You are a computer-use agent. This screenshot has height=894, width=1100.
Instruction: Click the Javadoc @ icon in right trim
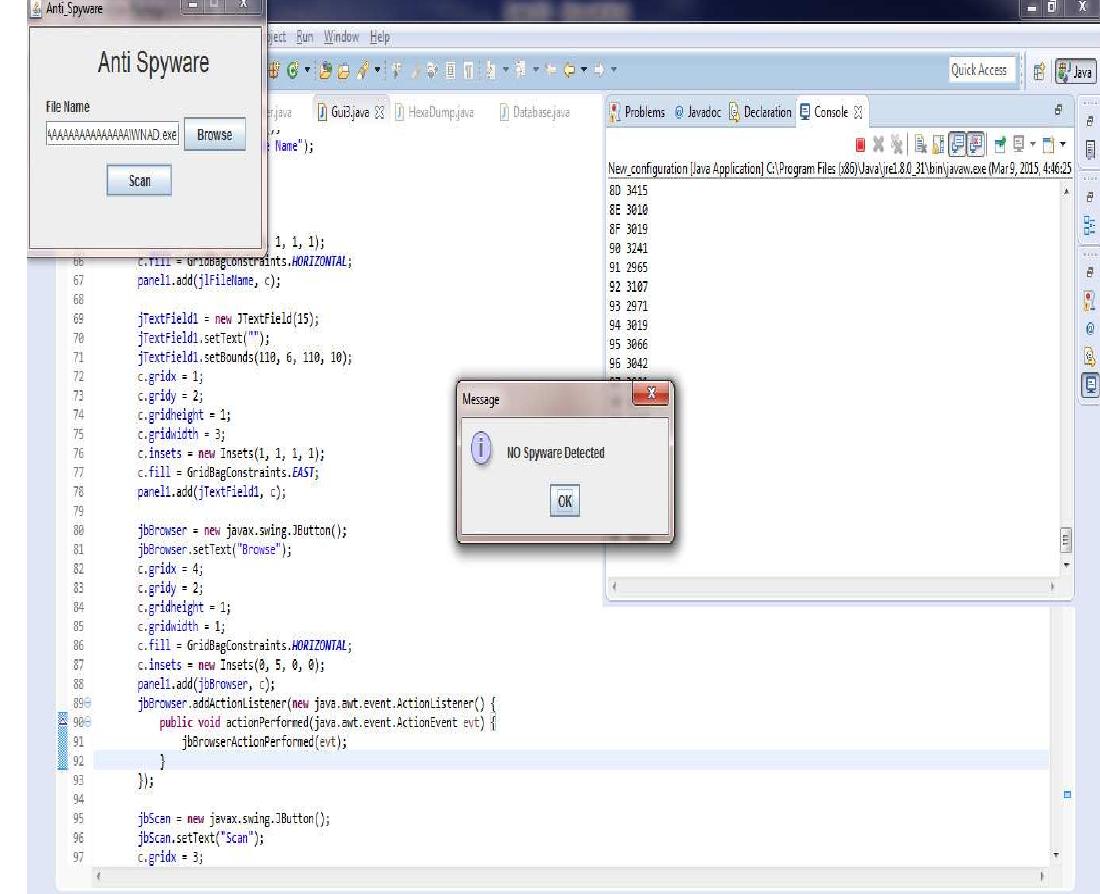(1089, 328)
